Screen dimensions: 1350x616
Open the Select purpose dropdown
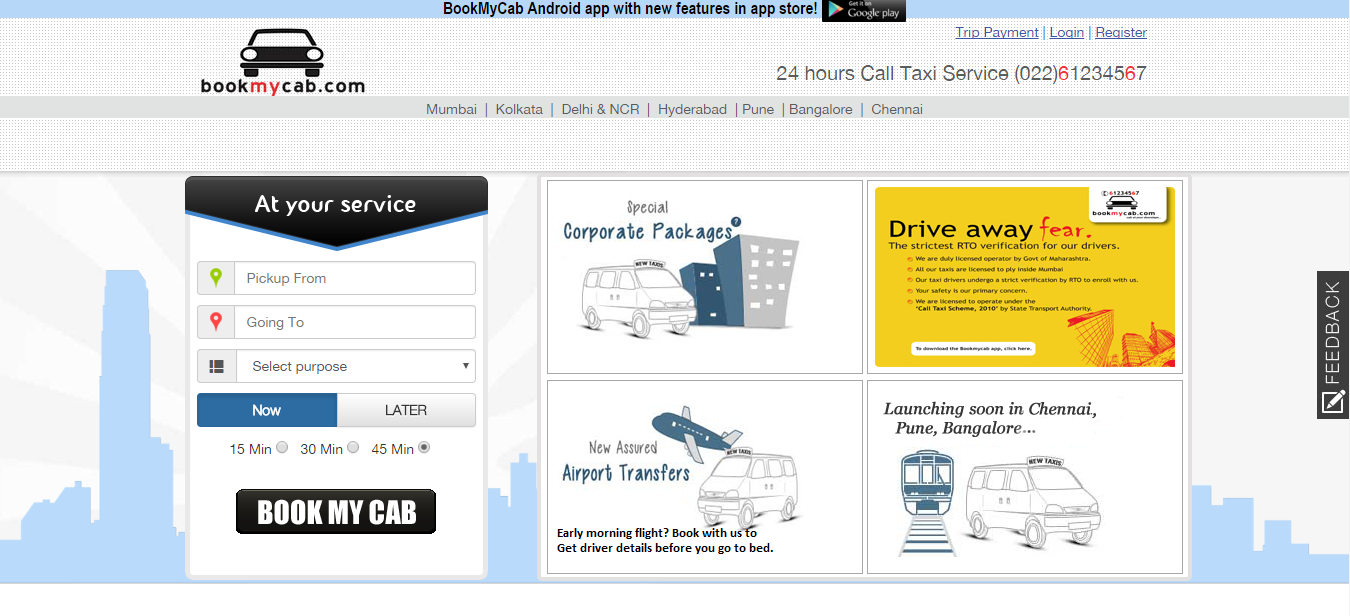pos(356,366)
